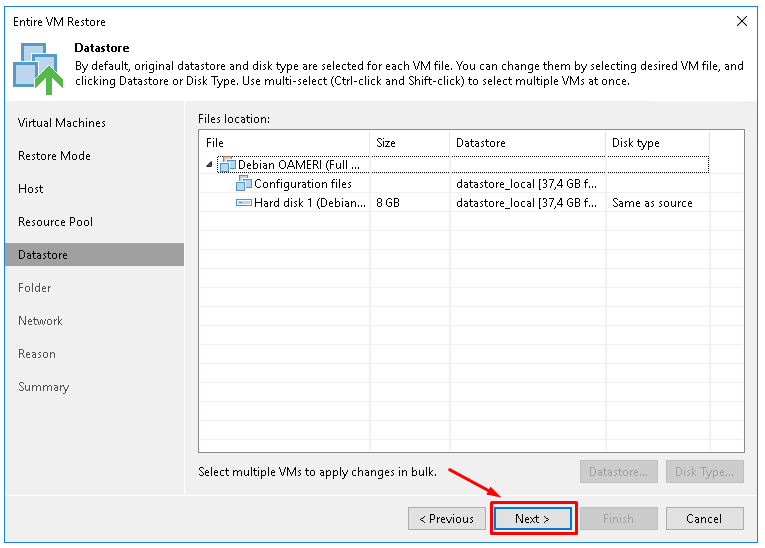Click the disabled Finish button
Image resolution: width=765 pixels, height=548 pixels.
point(619,518)
